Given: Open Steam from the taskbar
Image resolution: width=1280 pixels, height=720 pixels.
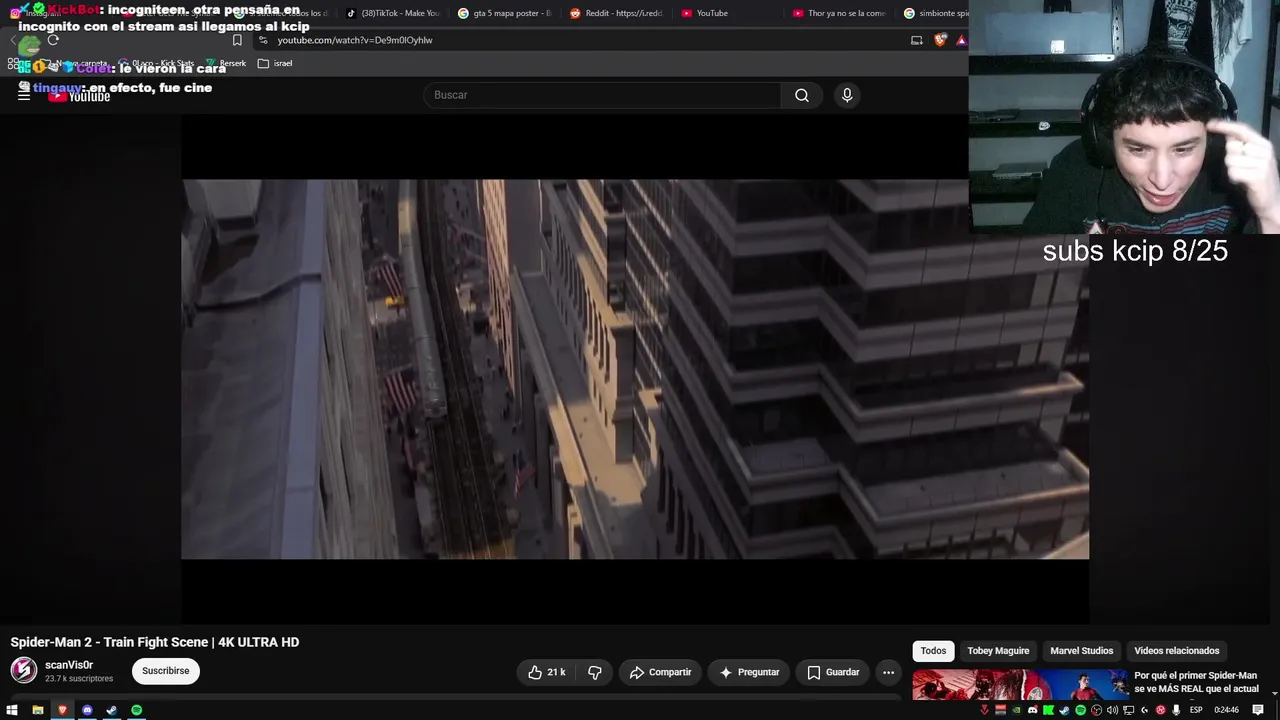Looking at the screenshot, I should click(111, 710).
